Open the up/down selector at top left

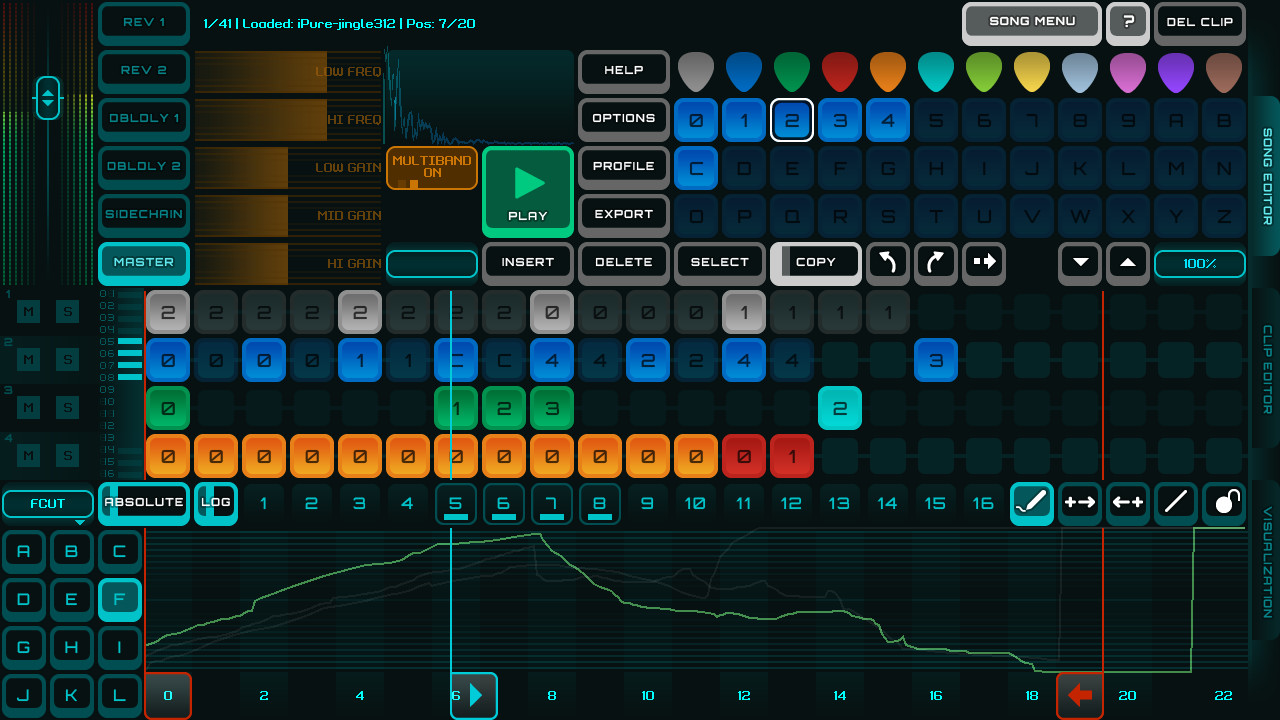coord(47,98)
